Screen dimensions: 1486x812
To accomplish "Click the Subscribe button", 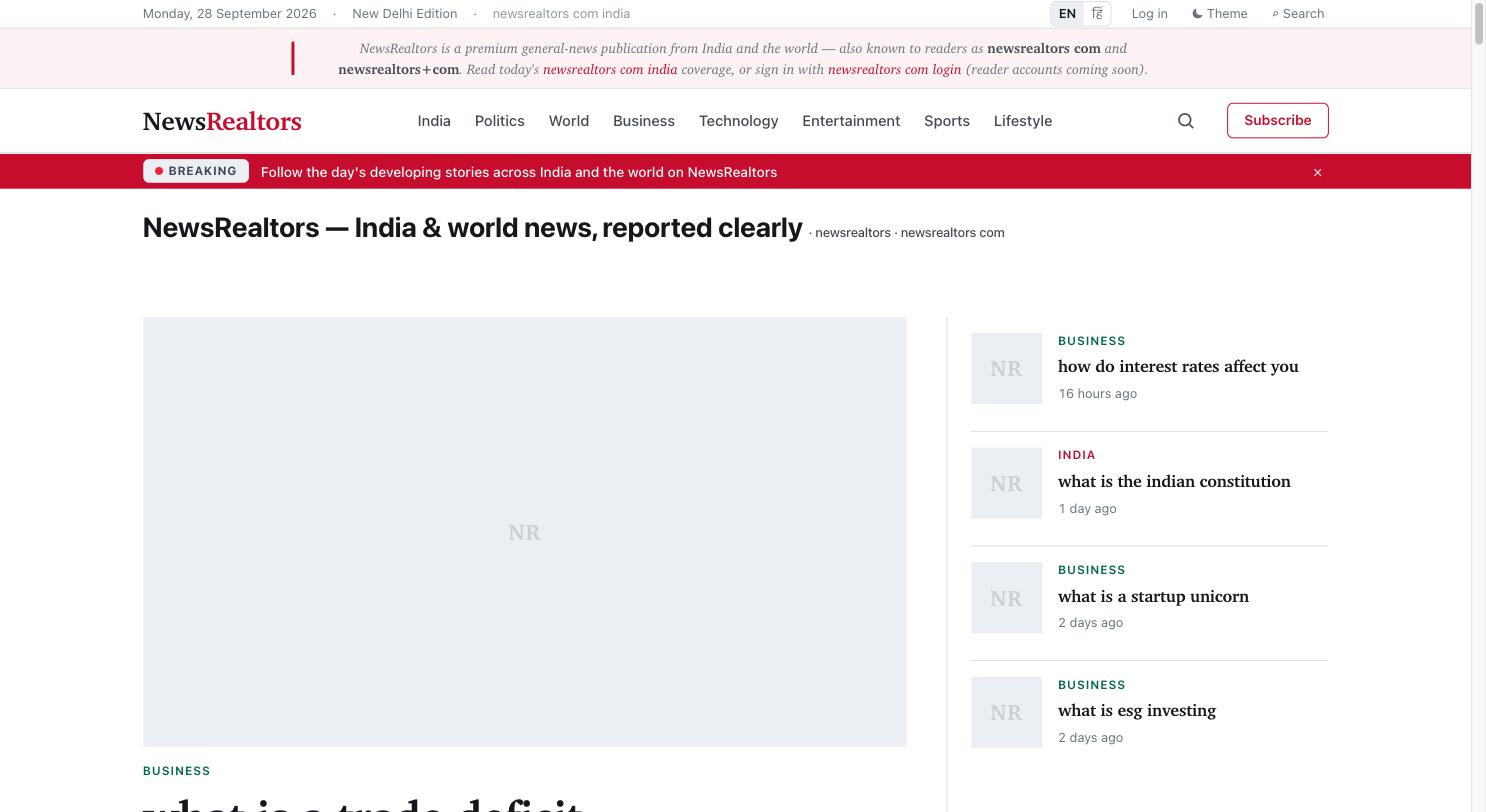I will pyautogui.click(x=1277, y=120).
